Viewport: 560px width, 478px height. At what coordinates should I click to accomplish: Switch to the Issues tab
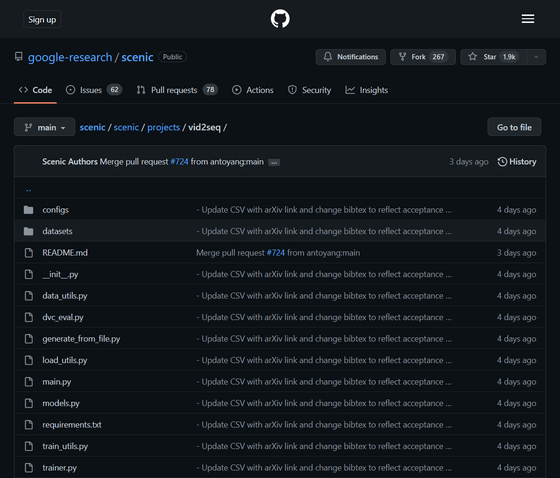click(x=94, y=90)
